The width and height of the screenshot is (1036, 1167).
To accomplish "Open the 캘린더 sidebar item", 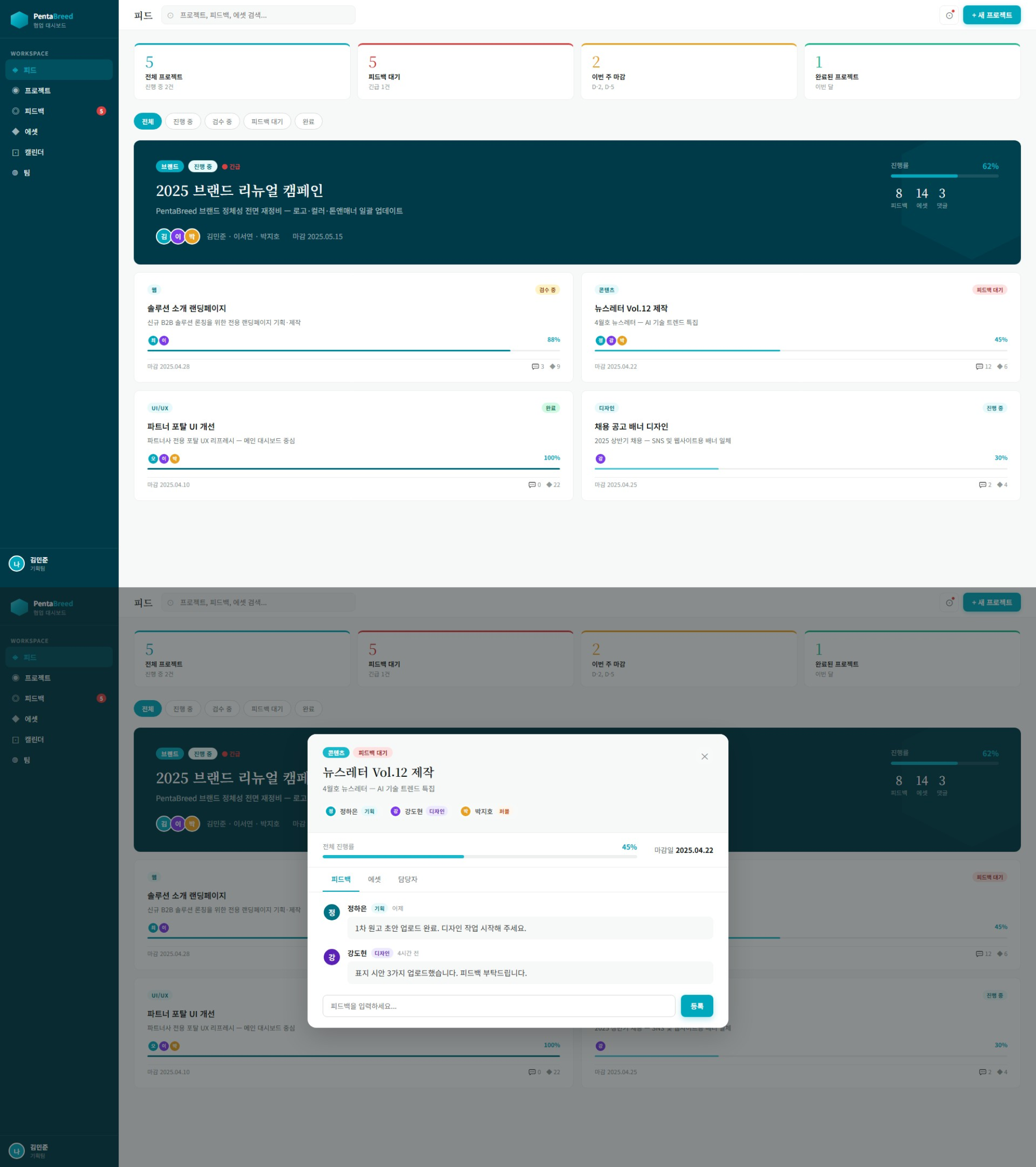I will (34, 152).
